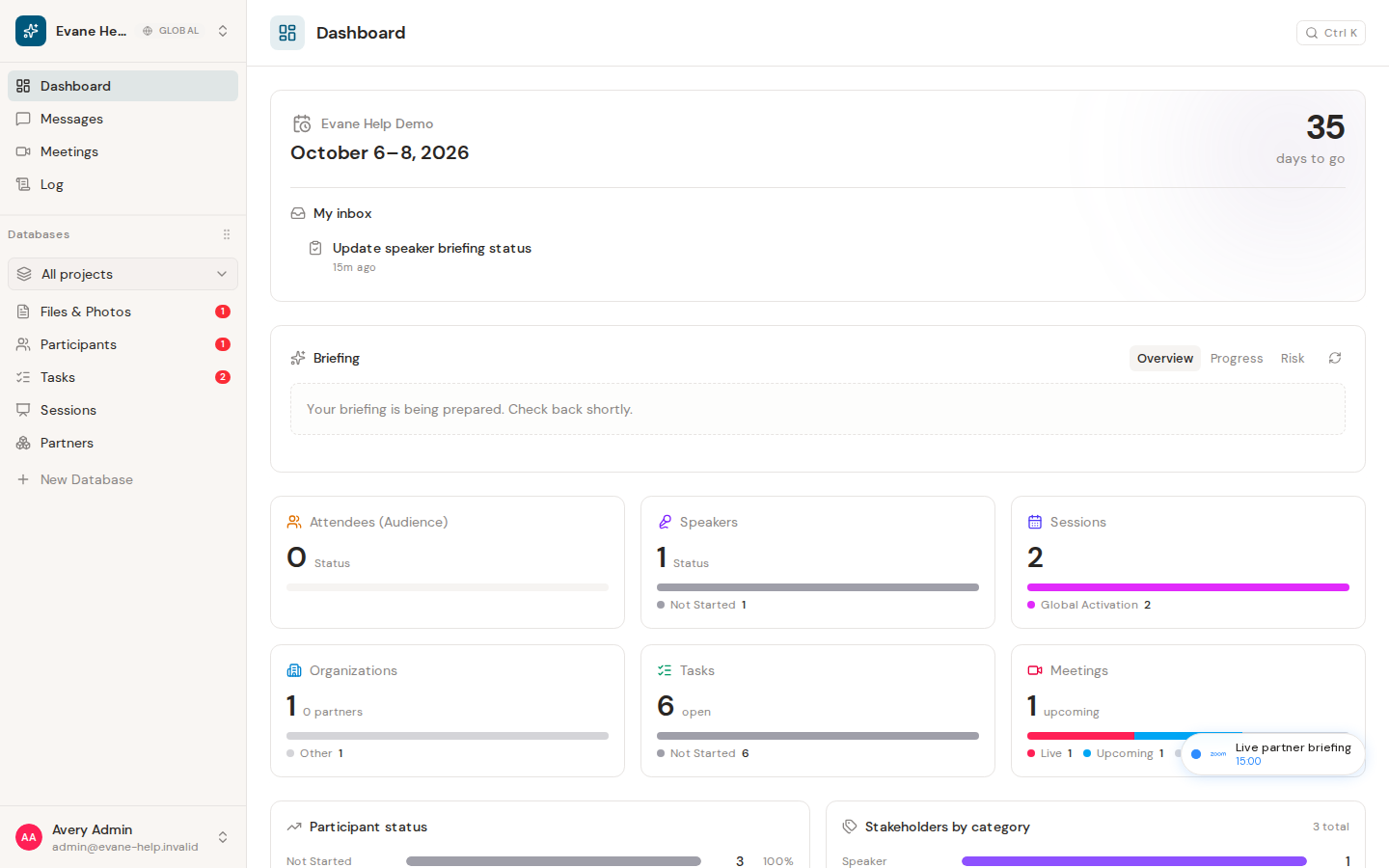The width and height of the screenshot is (1389, 868).
Task: Switch to the Overview briefing tab
Action: (x=1165, y=358)
